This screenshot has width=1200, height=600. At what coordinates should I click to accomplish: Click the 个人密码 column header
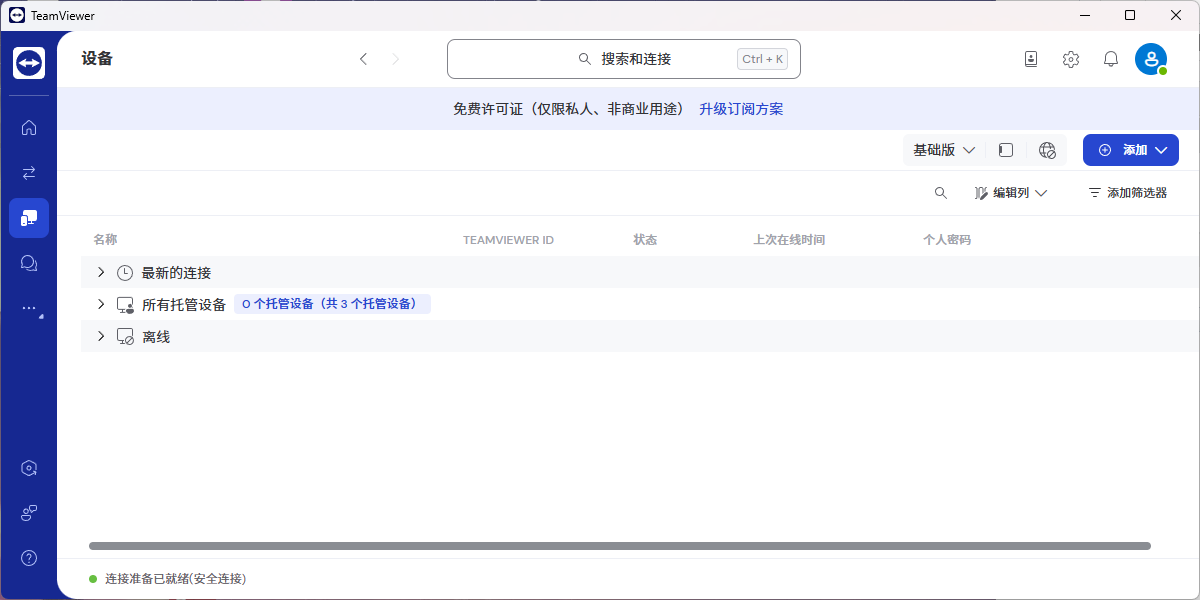click(947, 240)
